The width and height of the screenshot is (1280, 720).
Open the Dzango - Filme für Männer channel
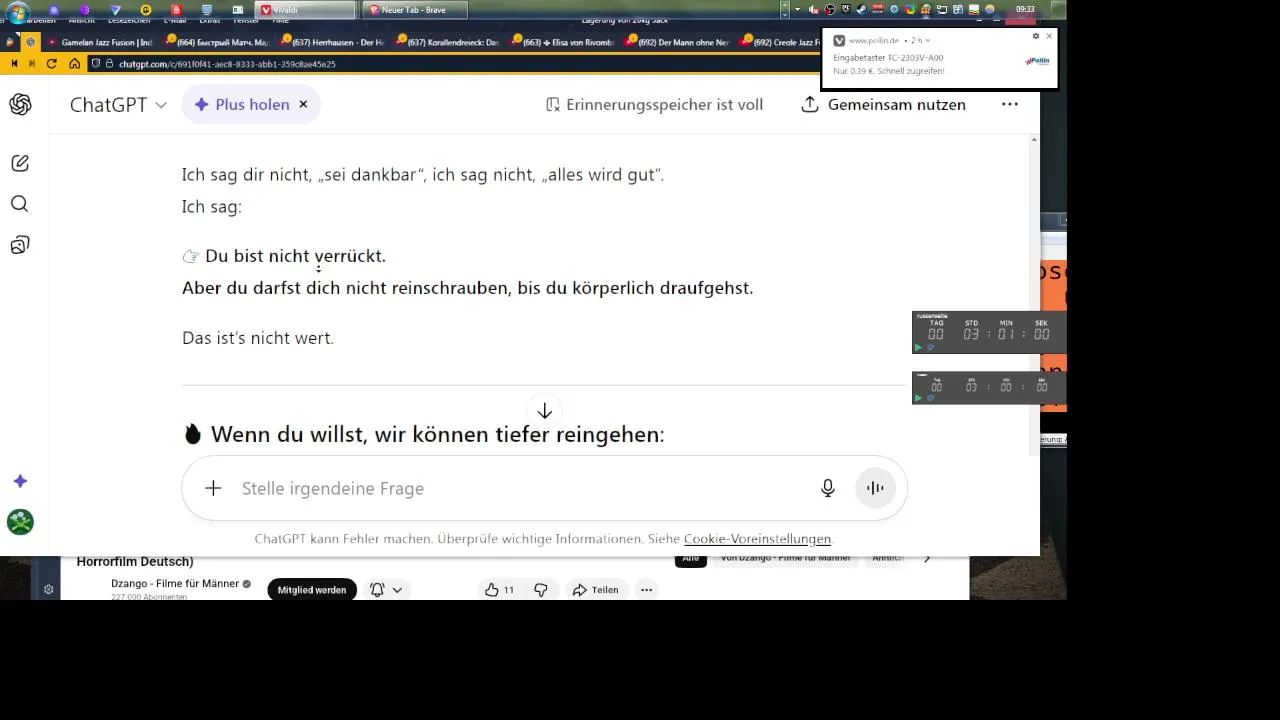click(x=175, y=583)
